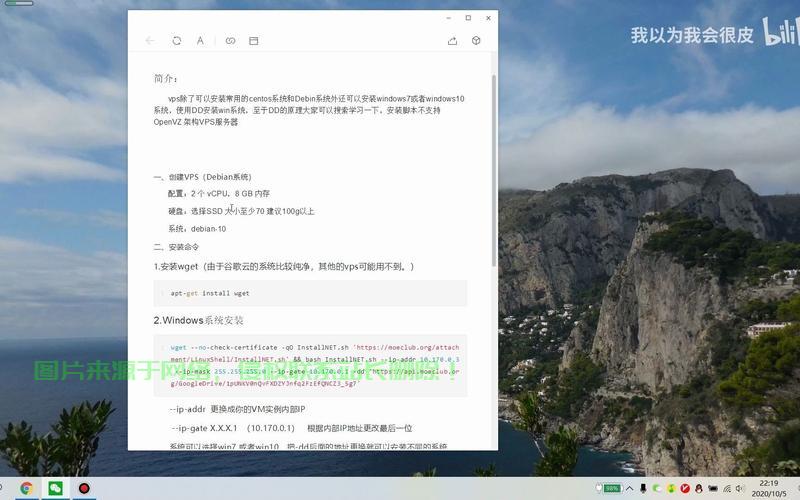Viewport: 800px width, 500px height.
Task: Click the code block apt-get install wget
Action: click(310, 293)
